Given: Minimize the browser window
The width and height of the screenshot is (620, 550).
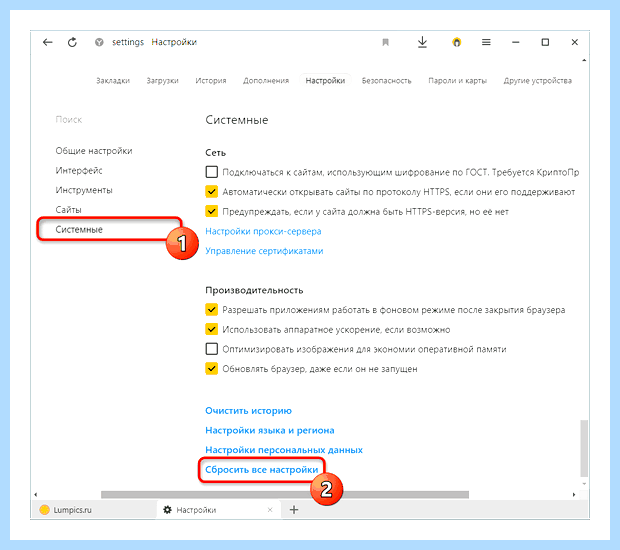Looking at the screenshot, I should 516,42.
